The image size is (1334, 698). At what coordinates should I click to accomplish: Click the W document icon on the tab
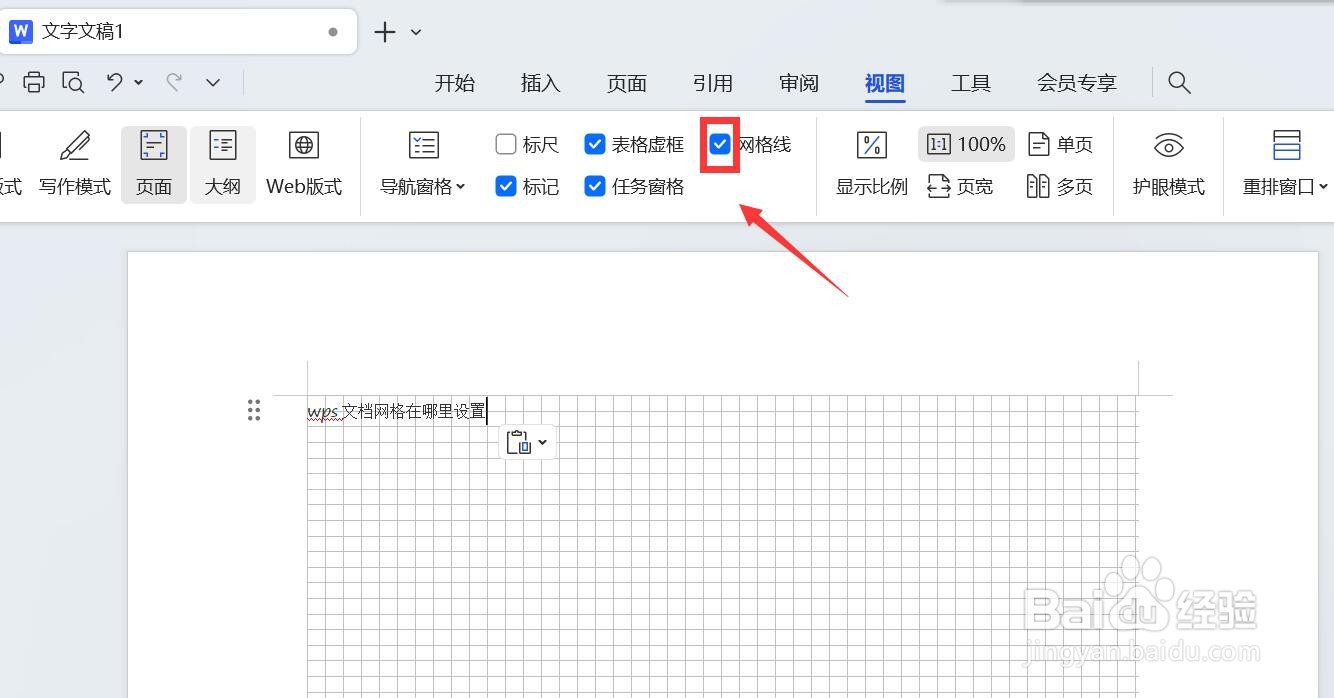click(x=21, y=32)
